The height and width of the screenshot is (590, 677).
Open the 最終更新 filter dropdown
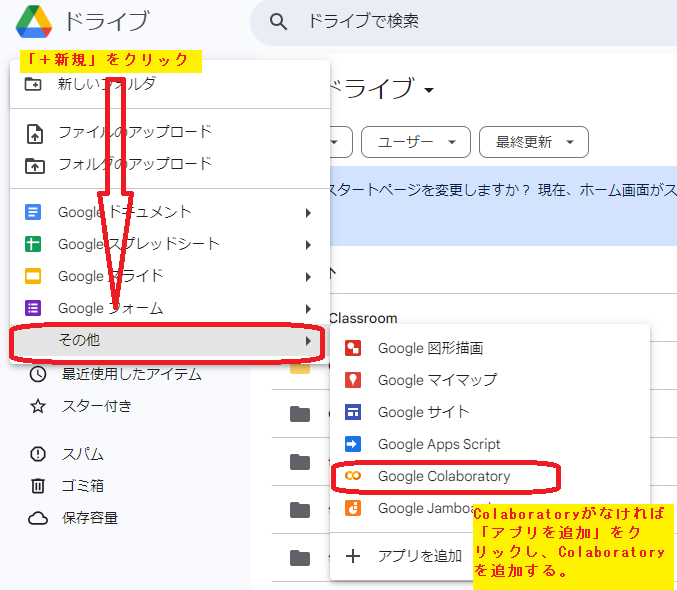(533, 142)
